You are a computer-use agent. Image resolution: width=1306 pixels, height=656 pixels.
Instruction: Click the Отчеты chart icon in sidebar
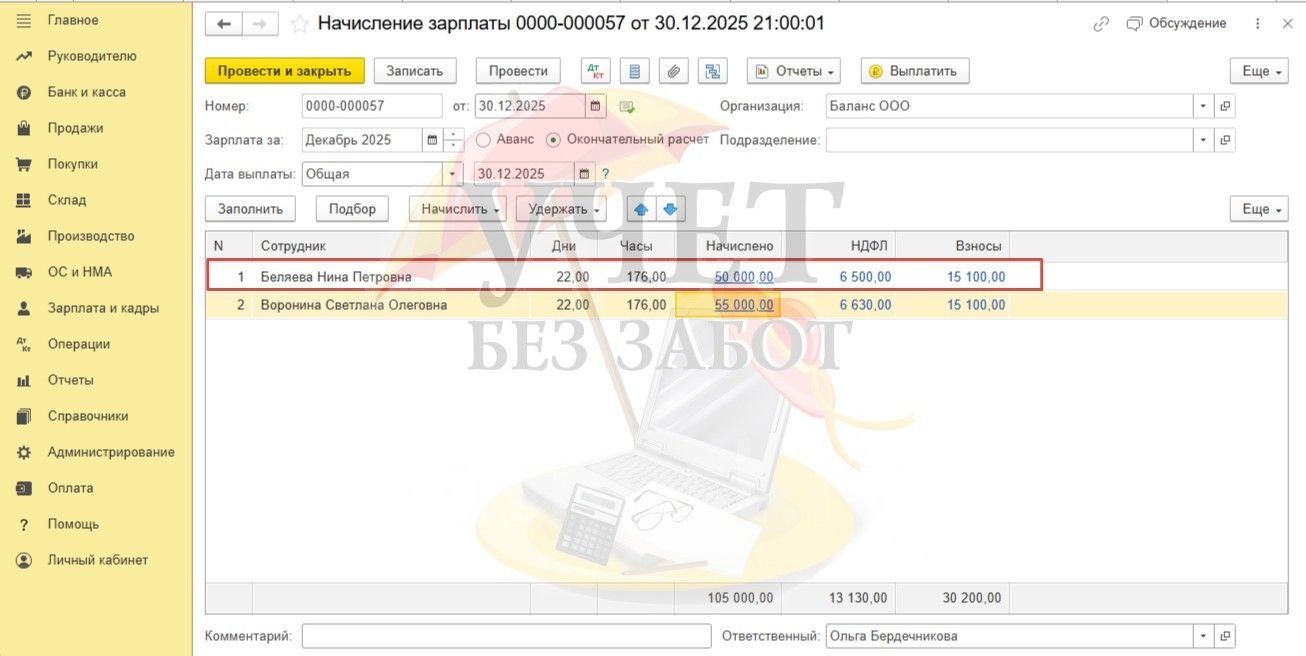(24, 380)
